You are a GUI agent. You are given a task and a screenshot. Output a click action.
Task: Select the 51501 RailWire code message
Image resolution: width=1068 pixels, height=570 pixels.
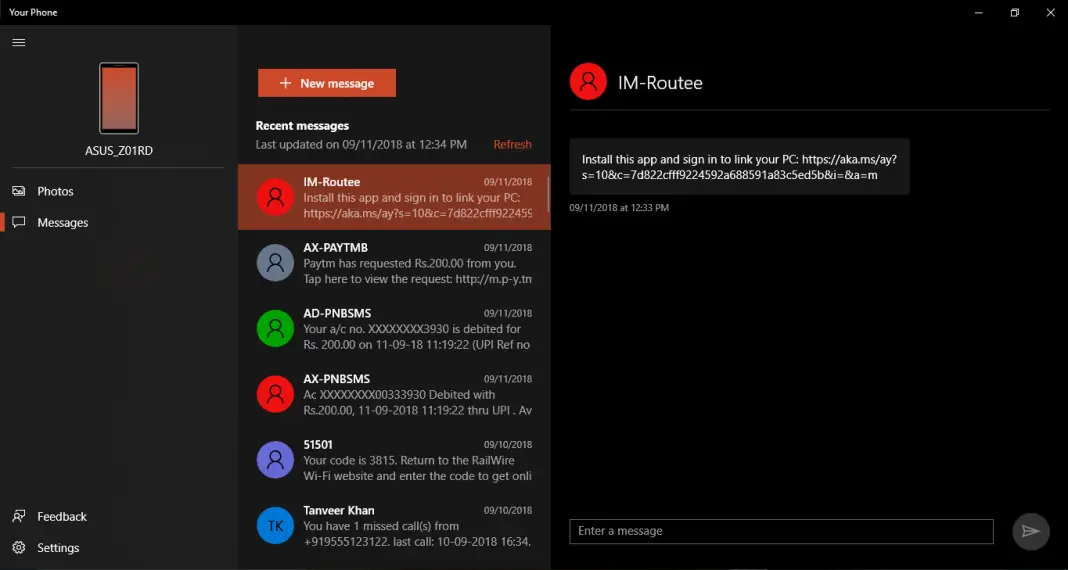pyautogui.click(x=417, y=460)
